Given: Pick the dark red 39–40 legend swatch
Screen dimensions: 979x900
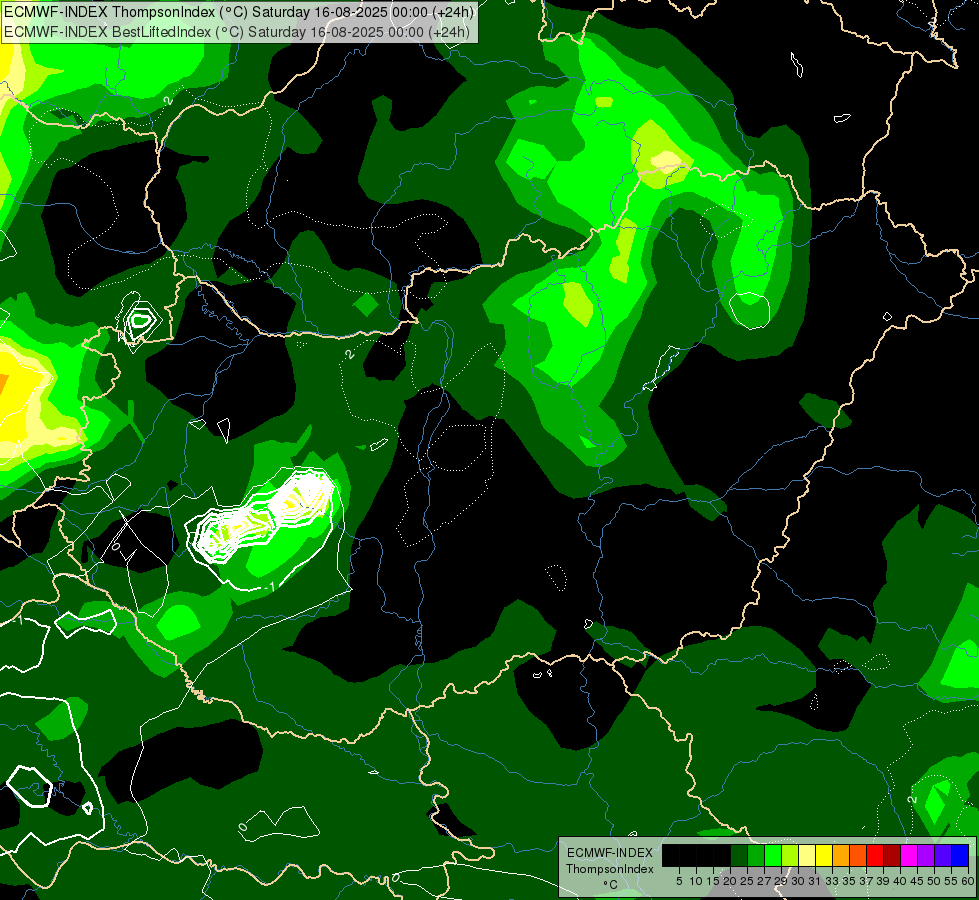Looking at the screenshot, I should click(x=892, y=855).
